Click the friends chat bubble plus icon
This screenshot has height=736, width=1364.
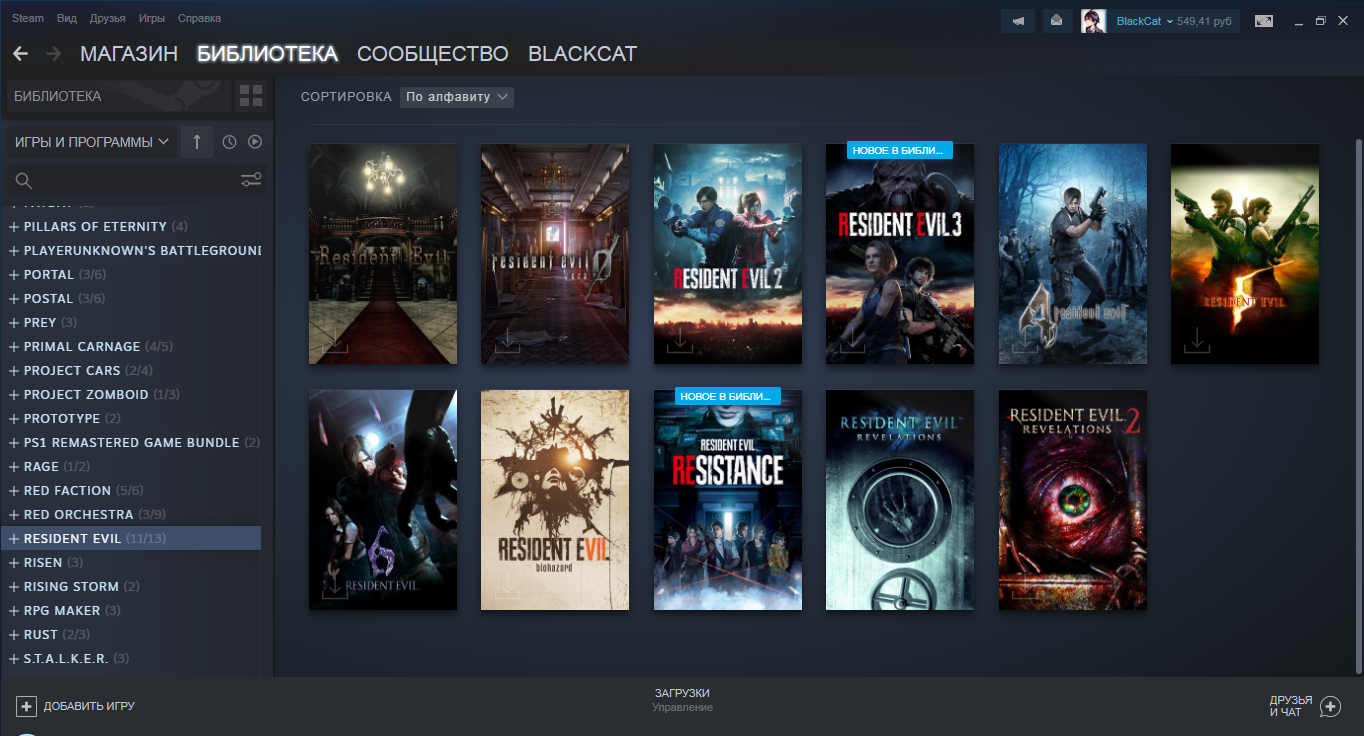coord(1330,706)
